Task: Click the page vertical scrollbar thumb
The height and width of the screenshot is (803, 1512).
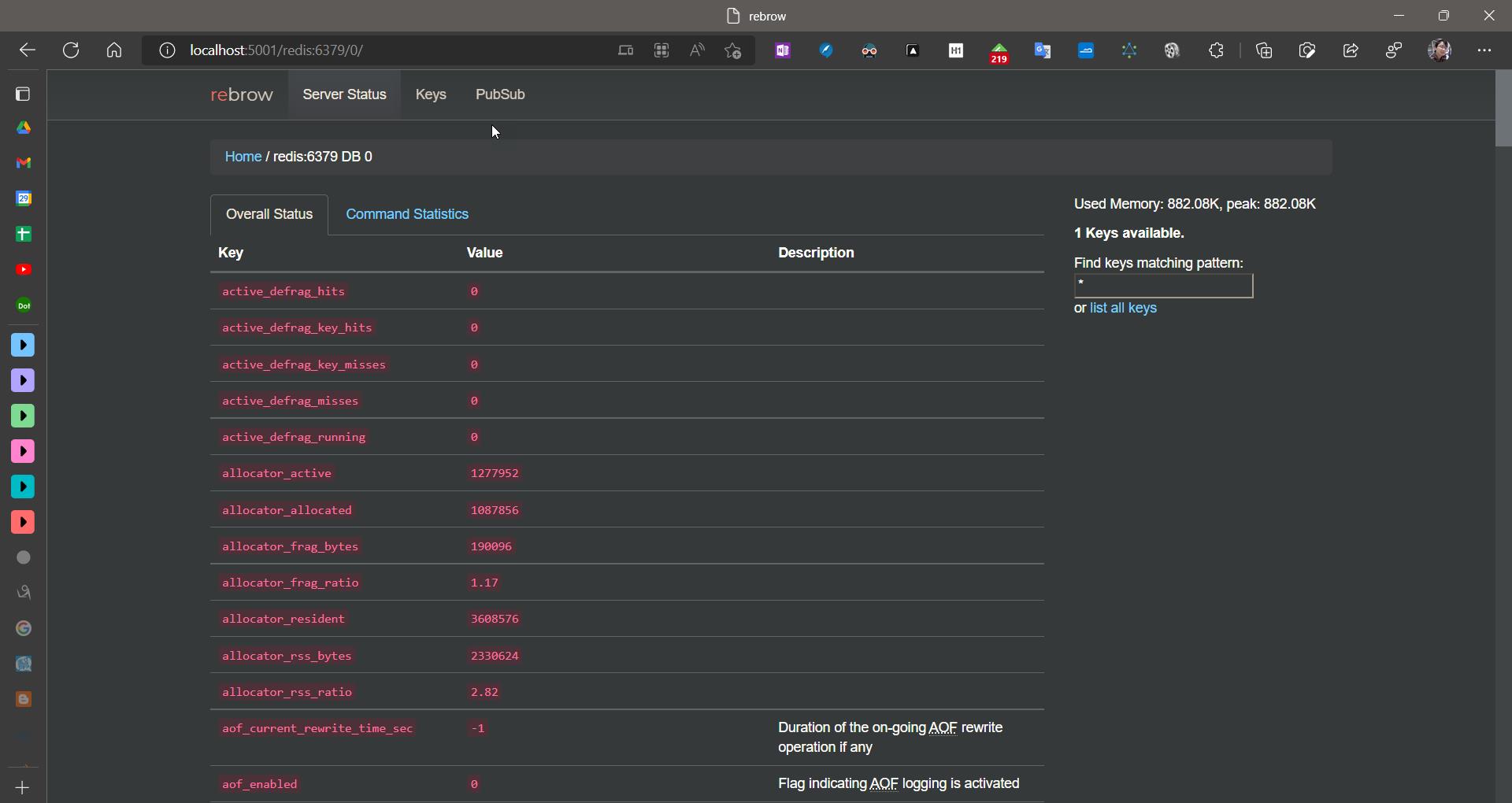Action: (1503, 109)
